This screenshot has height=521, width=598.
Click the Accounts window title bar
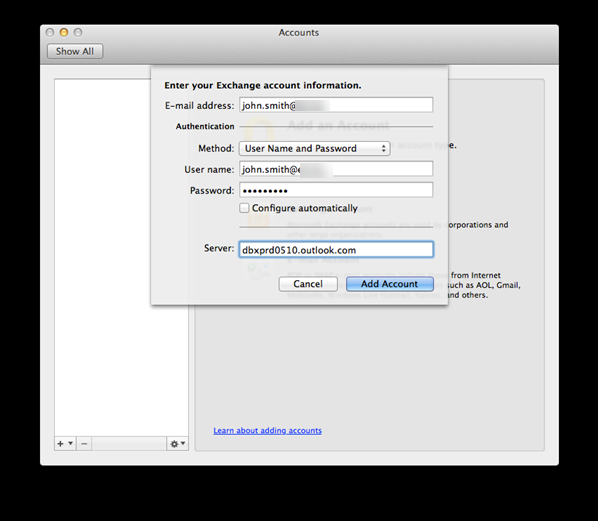(299, 32)
